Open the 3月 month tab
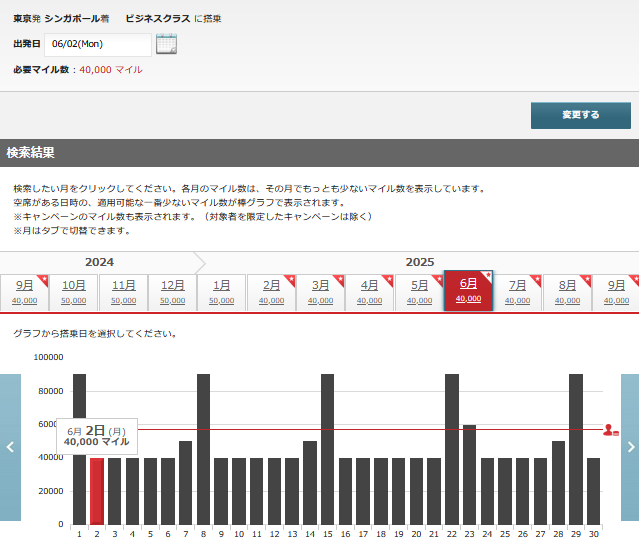639x544 pixels. (x=320, y=291)
